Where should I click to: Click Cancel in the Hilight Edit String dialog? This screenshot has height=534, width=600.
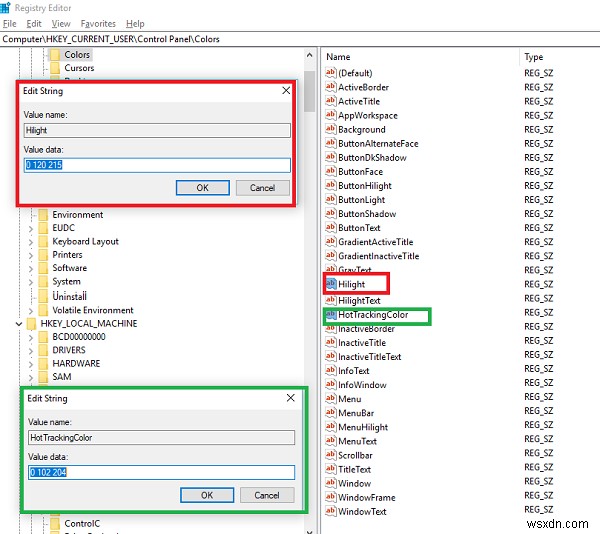click(262, 188)
